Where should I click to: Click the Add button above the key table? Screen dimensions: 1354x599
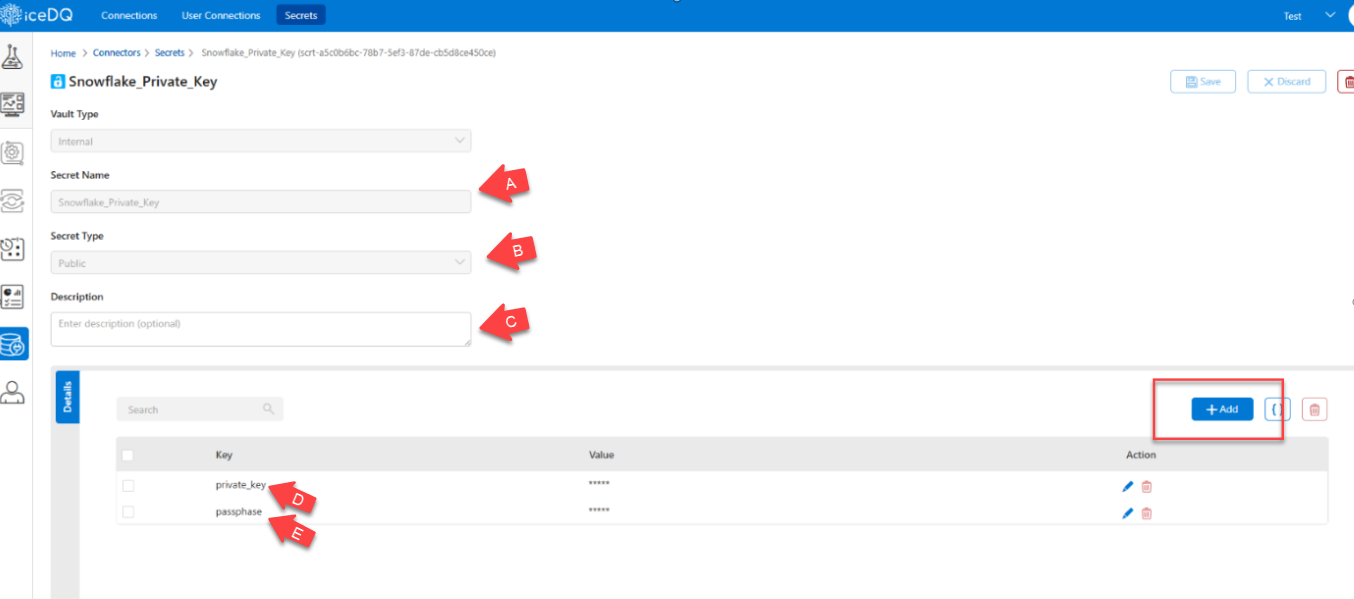pyautogui.click(x=1222, y=409)
